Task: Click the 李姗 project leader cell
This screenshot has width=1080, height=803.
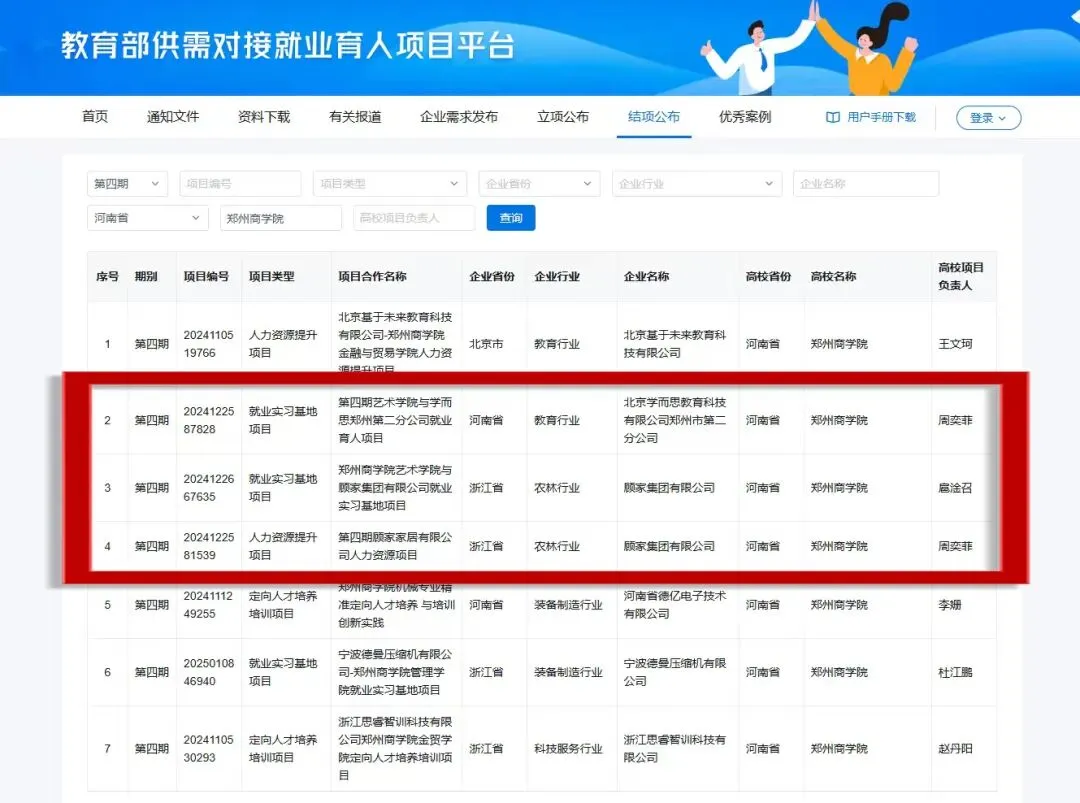Action: (x=949, y=605)
